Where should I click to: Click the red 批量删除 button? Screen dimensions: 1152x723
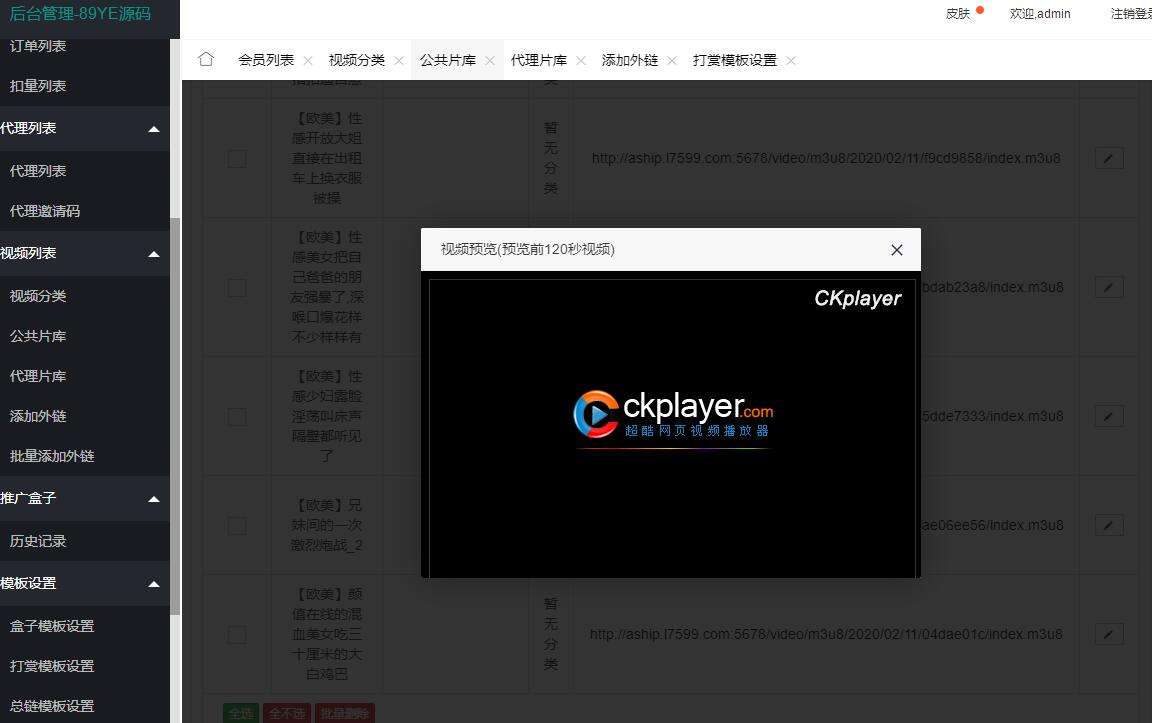pos(345,713)
